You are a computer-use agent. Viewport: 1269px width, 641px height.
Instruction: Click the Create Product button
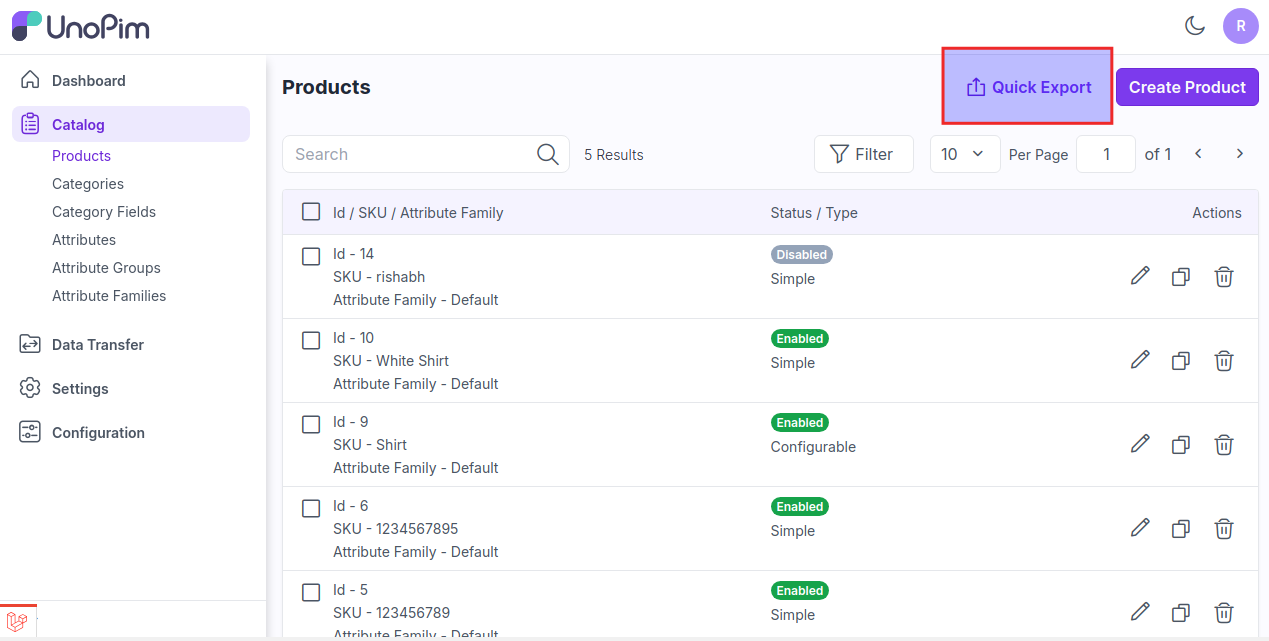pos(1187,87)
